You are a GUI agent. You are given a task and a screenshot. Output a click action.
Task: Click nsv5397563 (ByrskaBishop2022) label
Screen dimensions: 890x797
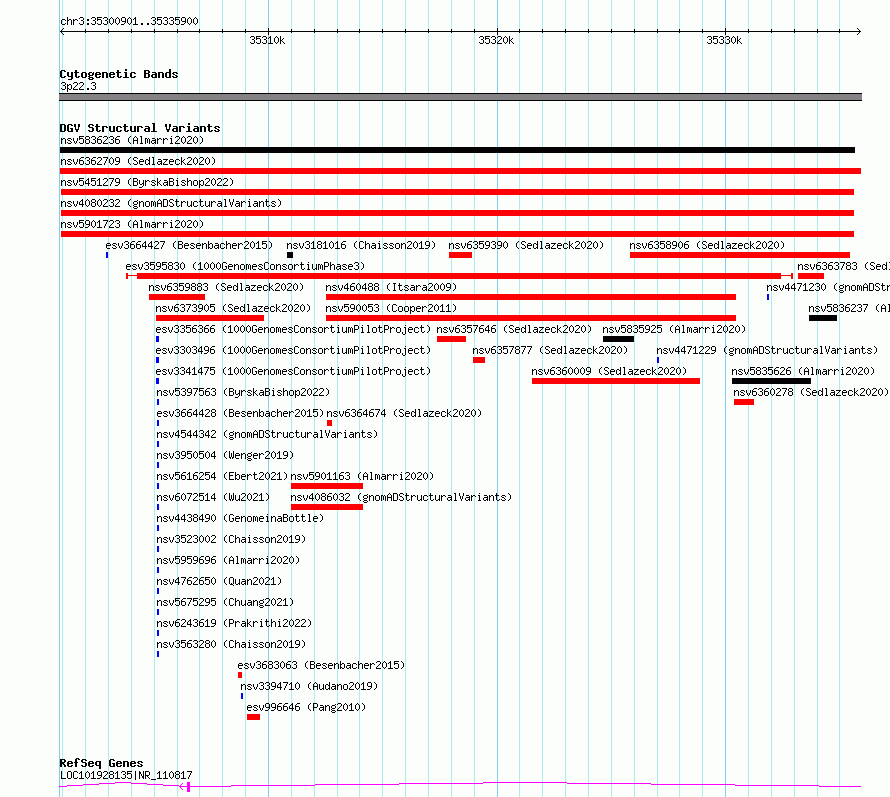click(x=243, y=392)
